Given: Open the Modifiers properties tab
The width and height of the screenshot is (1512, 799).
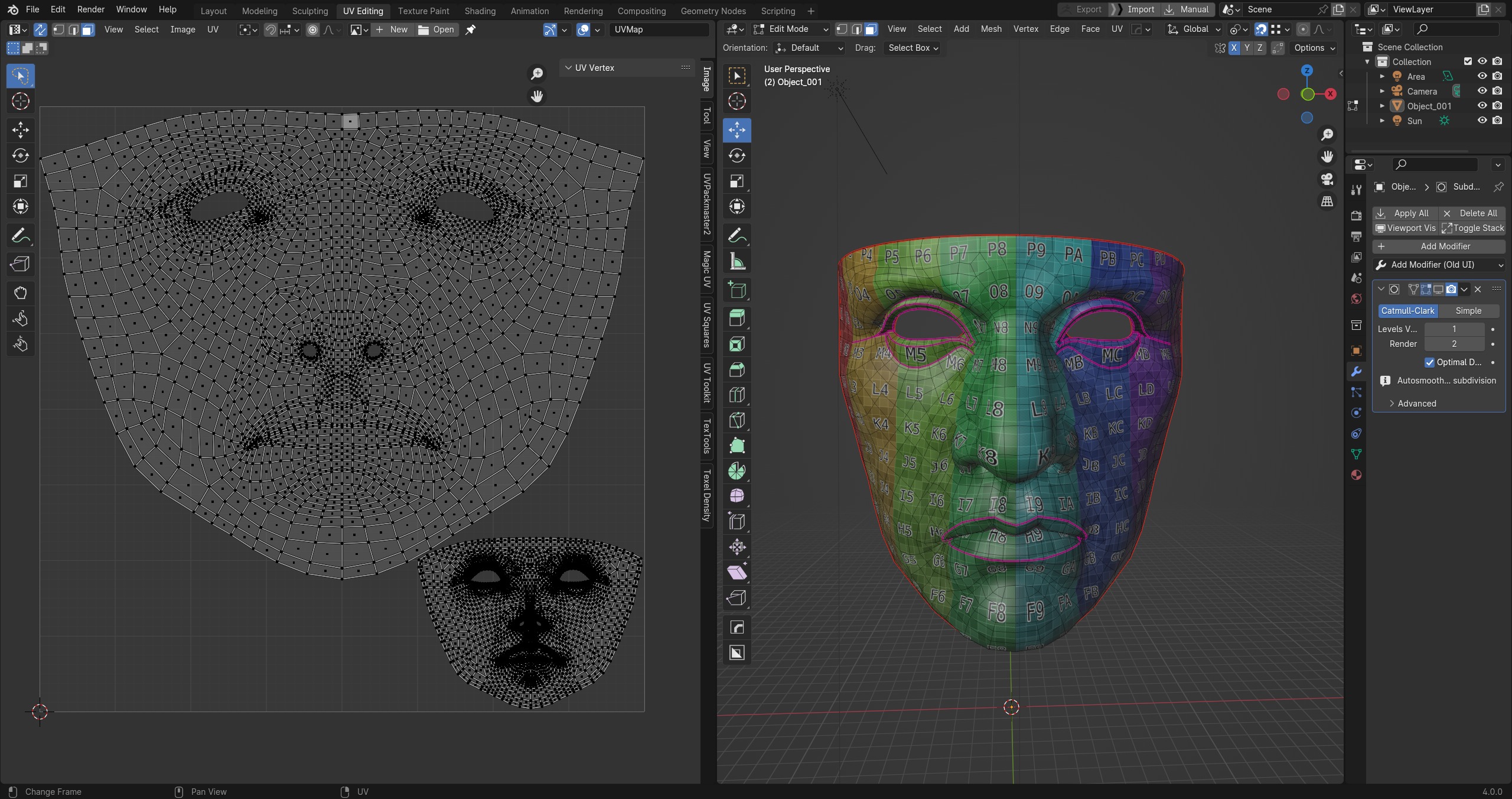Looking at the screenshot, I should point(1356,372).
